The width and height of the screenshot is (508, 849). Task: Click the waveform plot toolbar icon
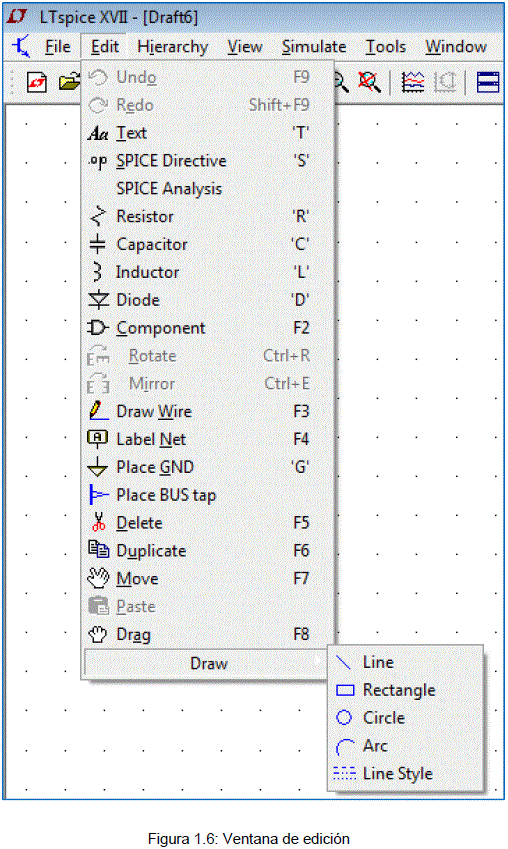413,82
